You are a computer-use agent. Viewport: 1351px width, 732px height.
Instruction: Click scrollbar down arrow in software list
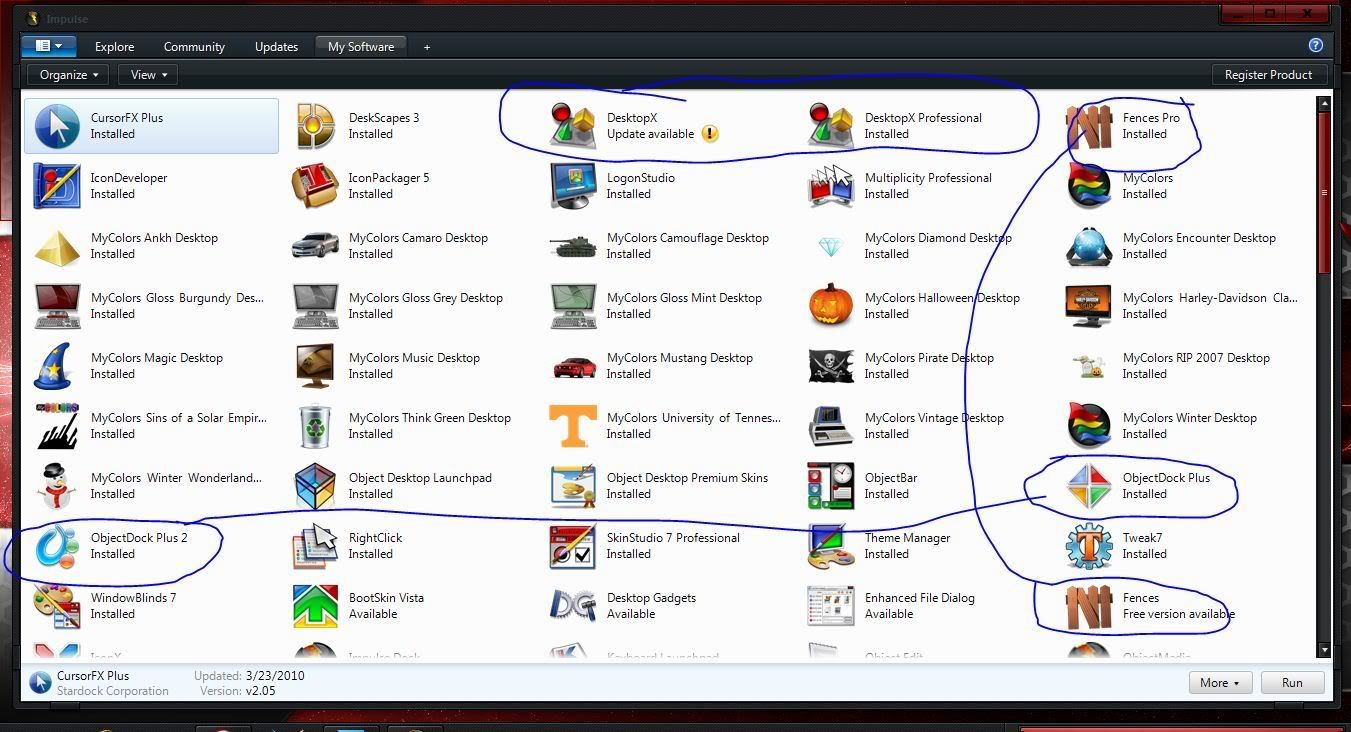[x=1325, y=650]
